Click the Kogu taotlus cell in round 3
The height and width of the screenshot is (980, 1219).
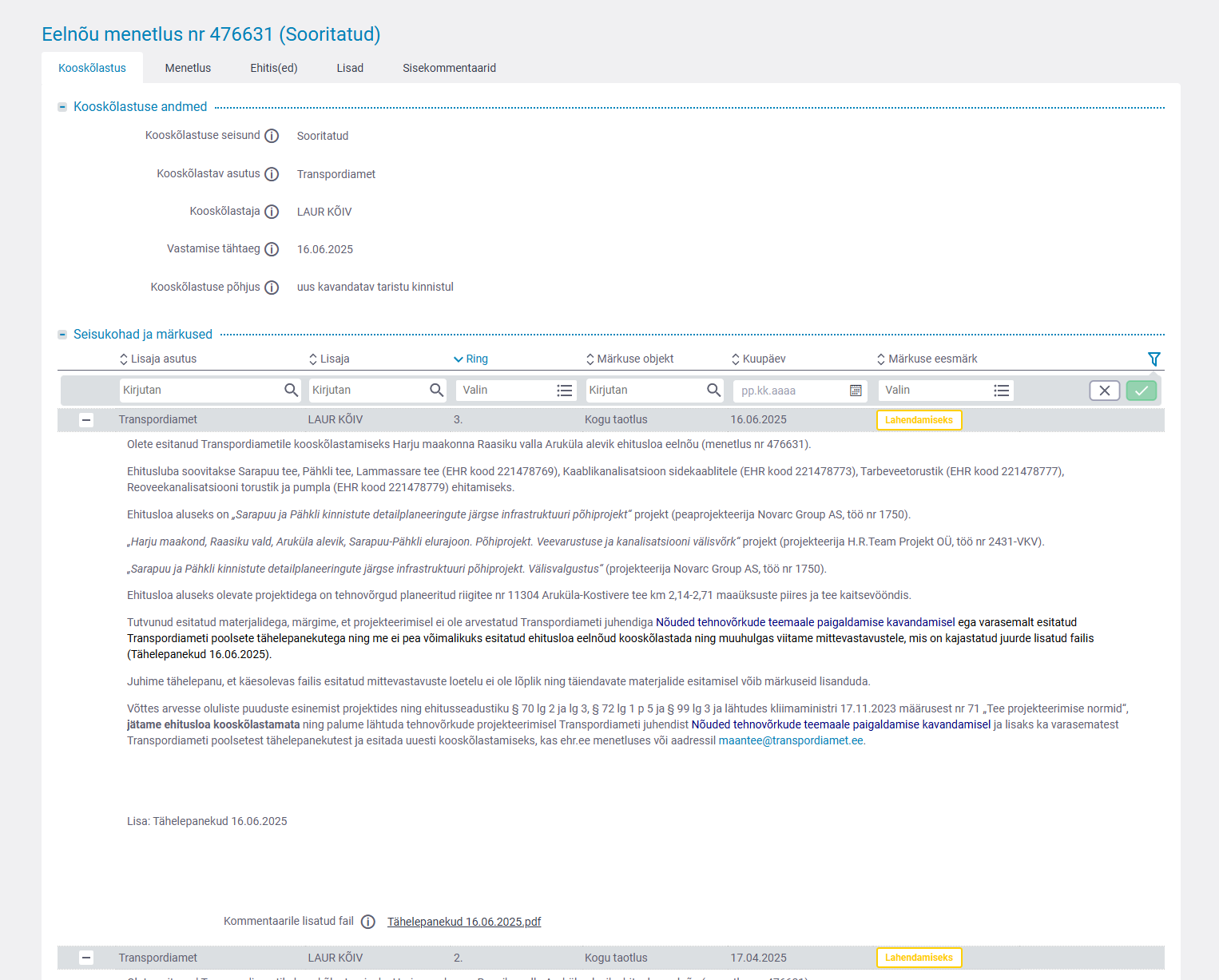coord(616,419)
